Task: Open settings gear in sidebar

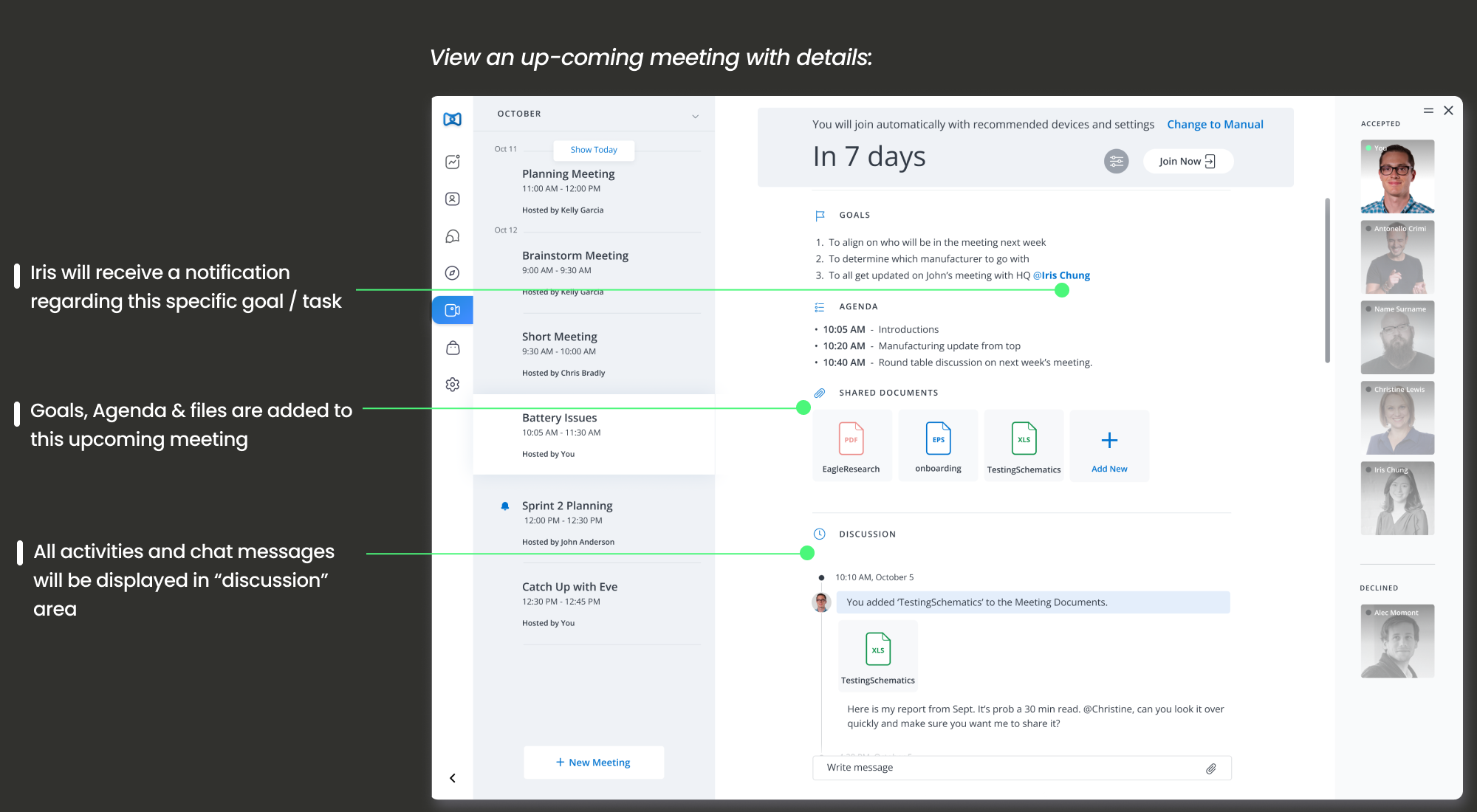Action: click(x=453, y=385)
